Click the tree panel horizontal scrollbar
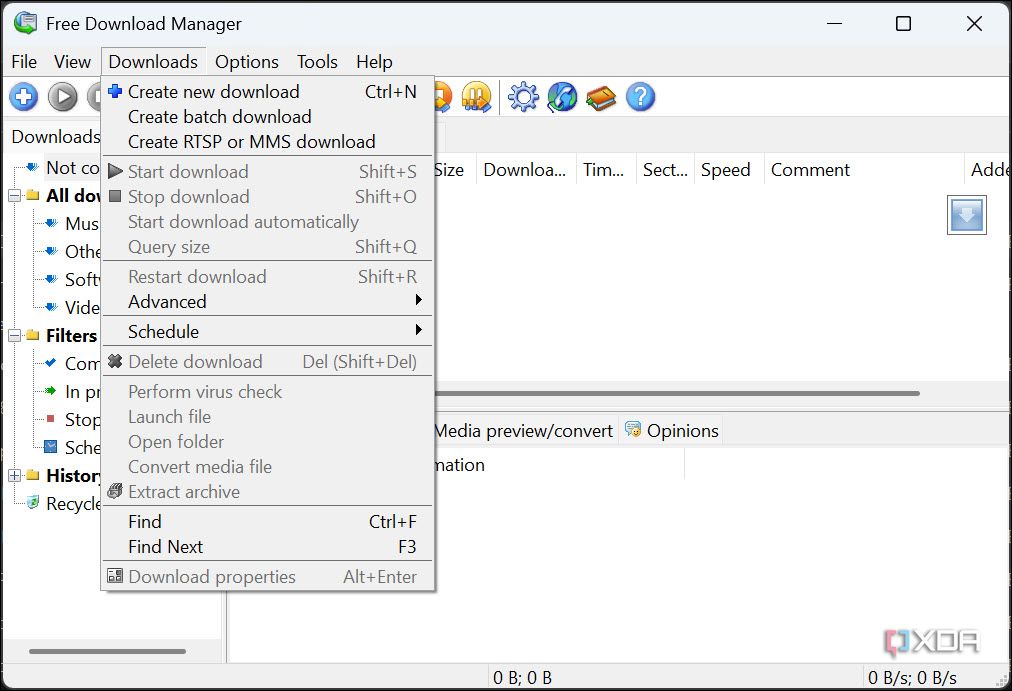 (x=108, y=651)
